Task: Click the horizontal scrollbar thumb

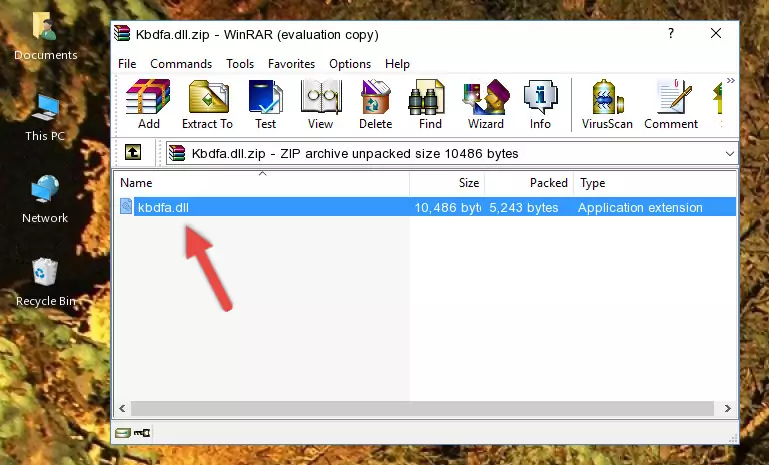Action: tap(422, 408)
